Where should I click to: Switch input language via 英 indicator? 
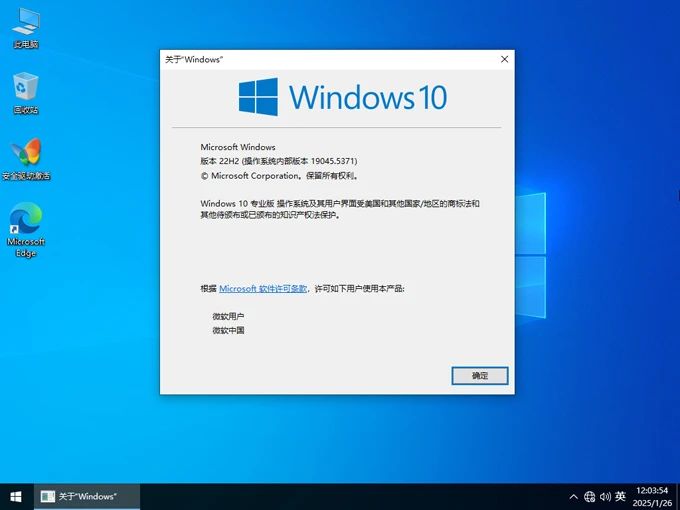[620, 496]
